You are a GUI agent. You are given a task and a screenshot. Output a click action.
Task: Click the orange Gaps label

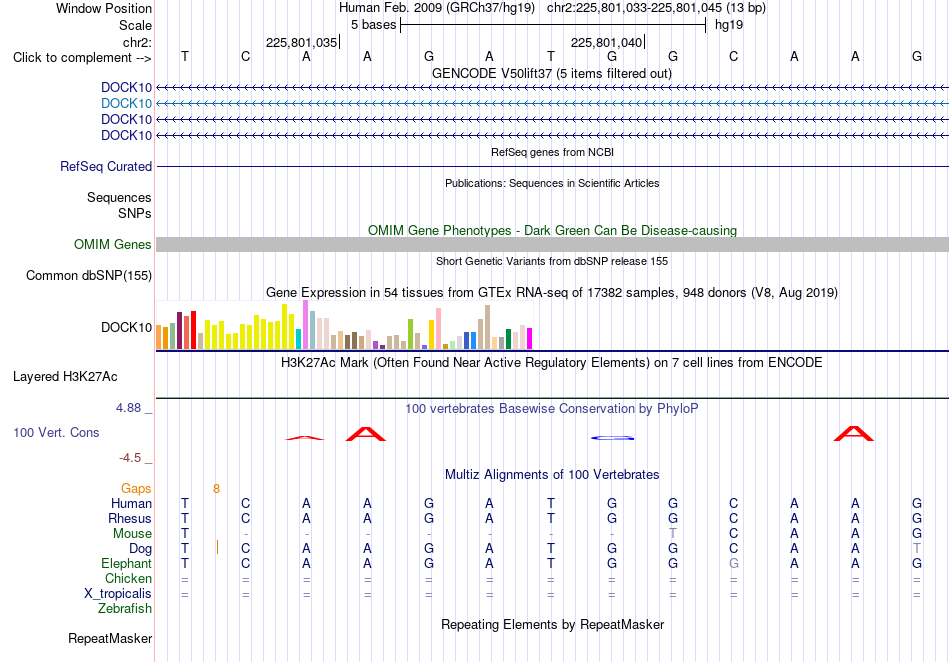pyautogui.click(x=136, y=488)
